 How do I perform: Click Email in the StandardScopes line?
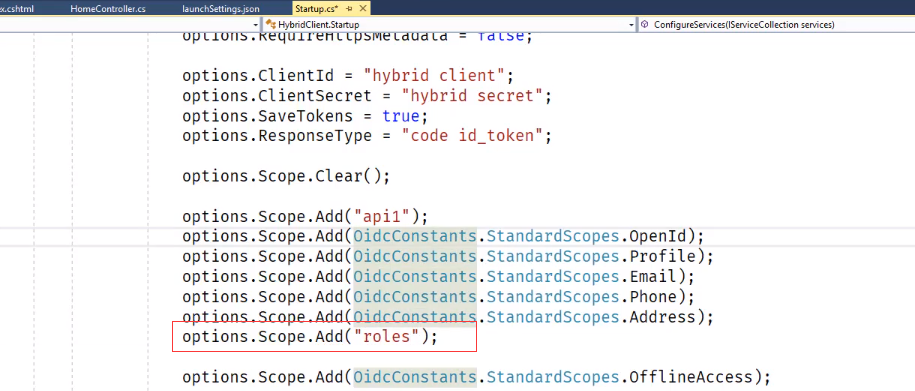click(653, 277)
